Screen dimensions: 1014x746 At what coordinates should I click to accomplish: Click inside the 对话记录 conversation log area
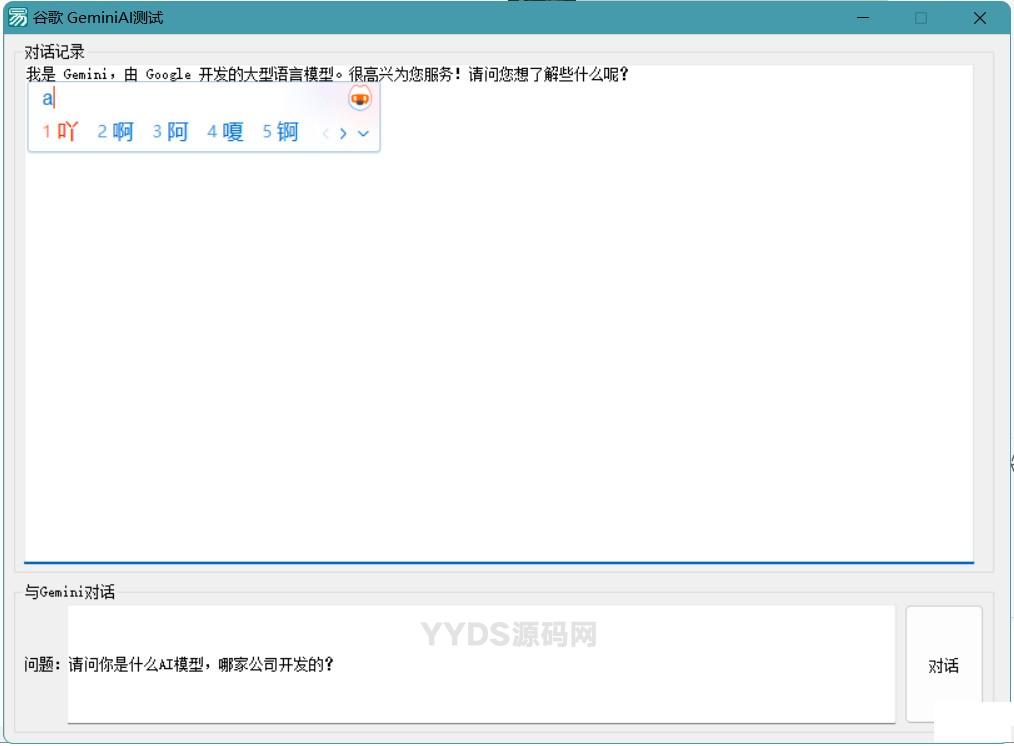coord(498,350)
